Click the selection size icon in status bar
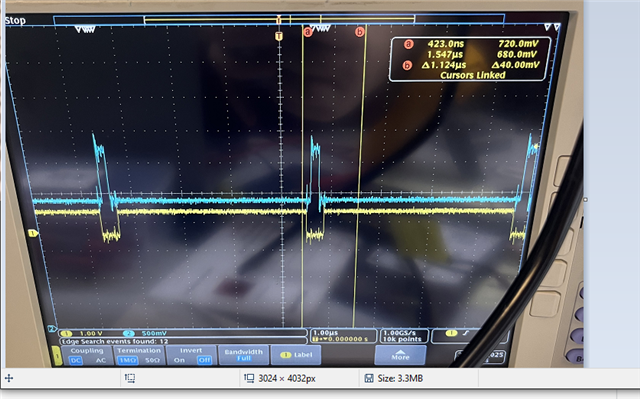The image size is (640, 399). pos(130,379)
